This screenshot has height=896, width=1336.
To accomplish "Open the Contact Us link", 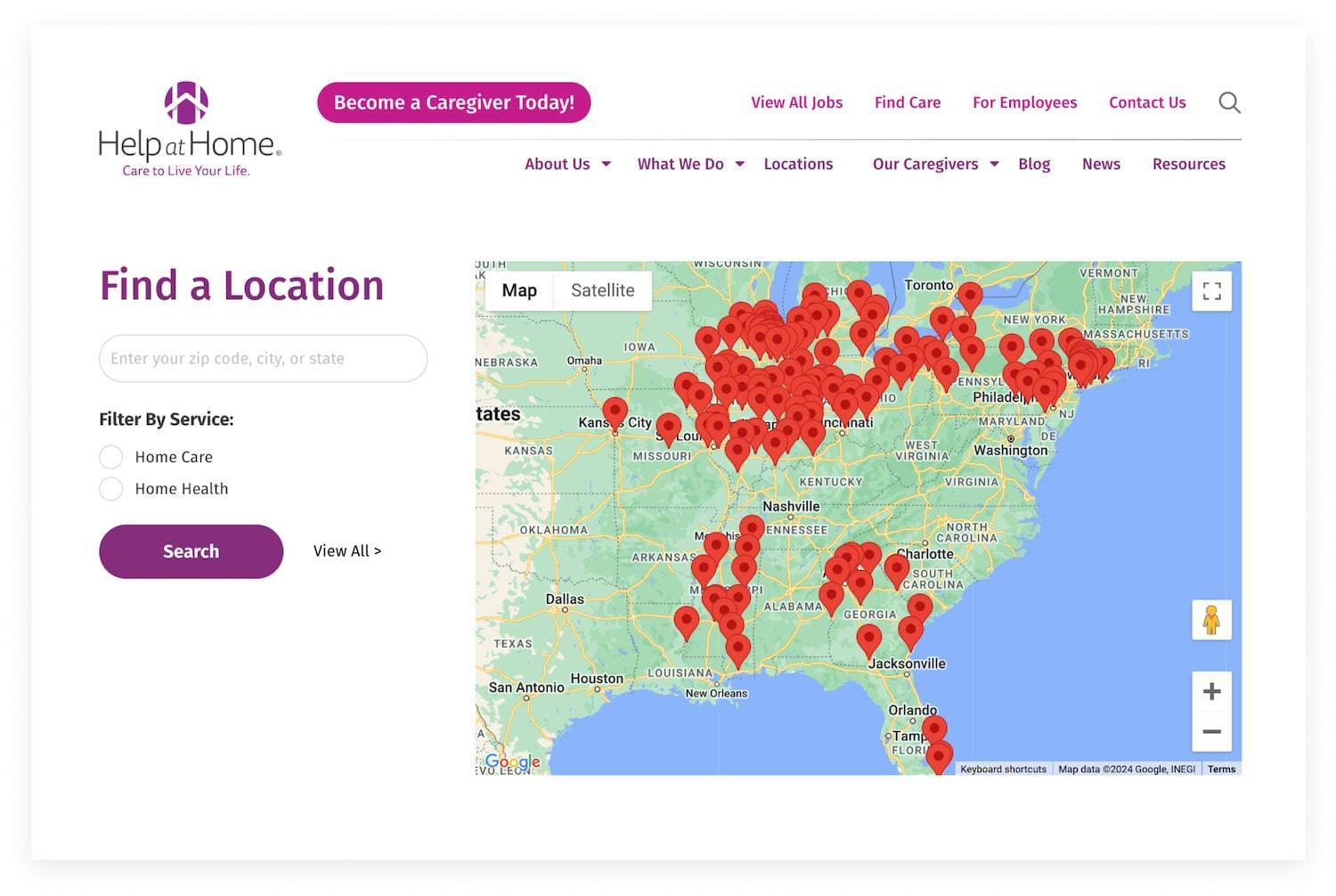I will click(1147, 102).
